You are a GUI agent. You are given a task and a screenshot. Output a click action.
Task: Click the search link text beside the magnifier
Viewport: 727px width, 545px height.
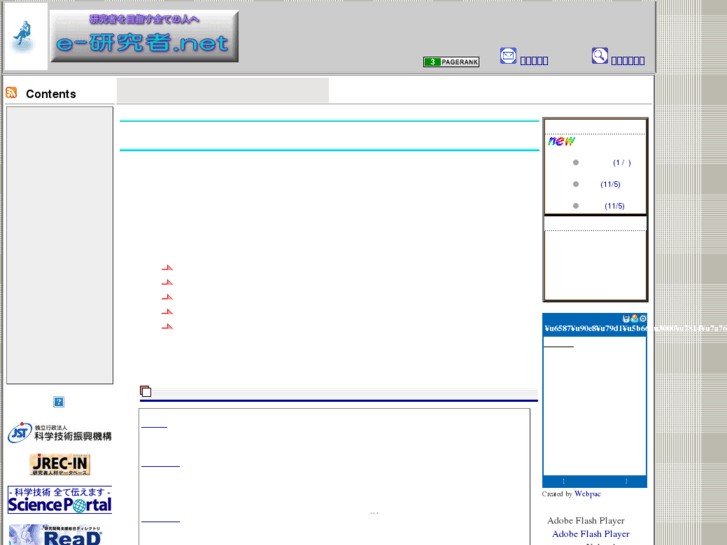(628, 61)
